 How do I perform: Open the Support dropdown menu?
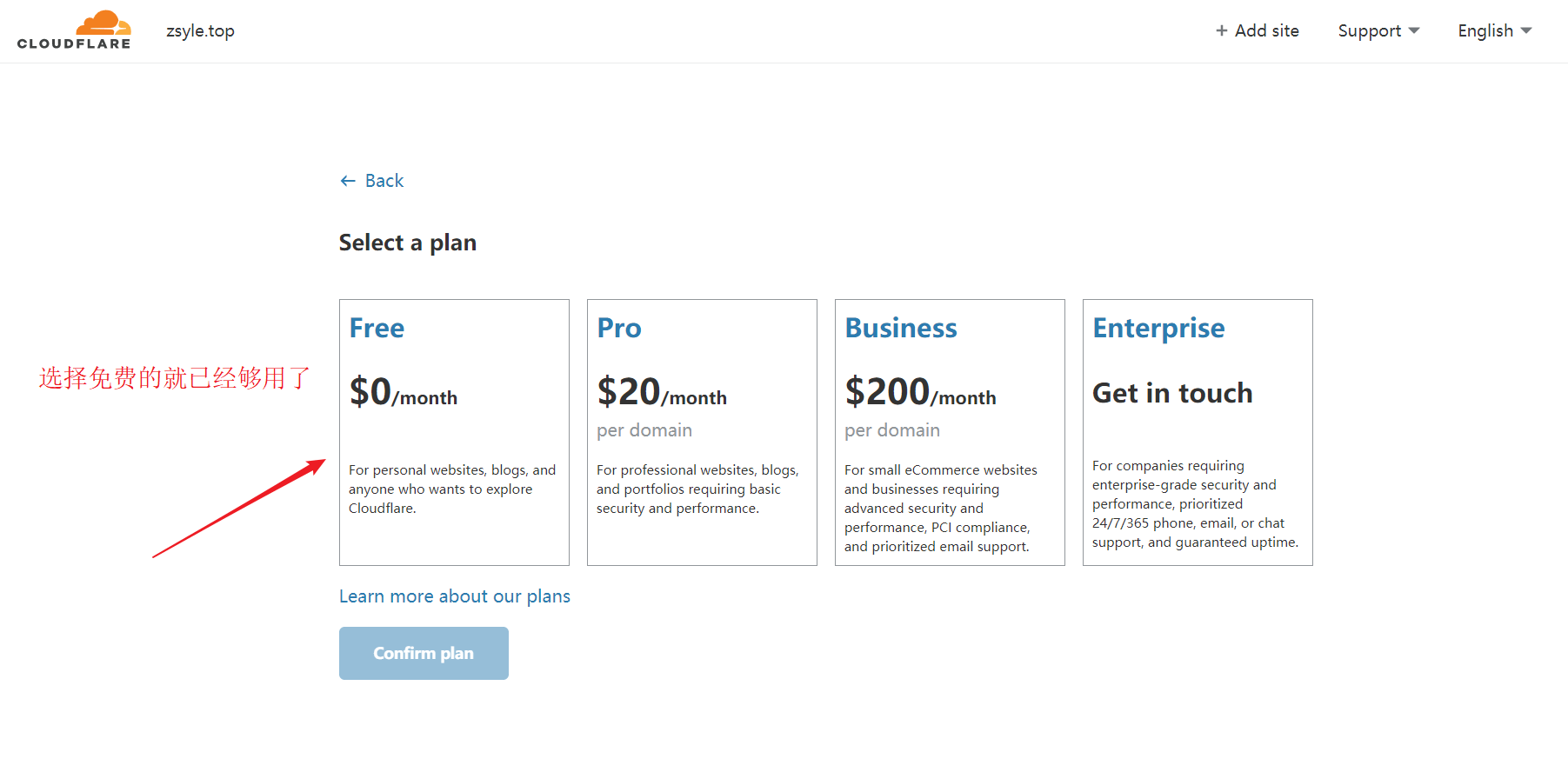coord(1370,31)
